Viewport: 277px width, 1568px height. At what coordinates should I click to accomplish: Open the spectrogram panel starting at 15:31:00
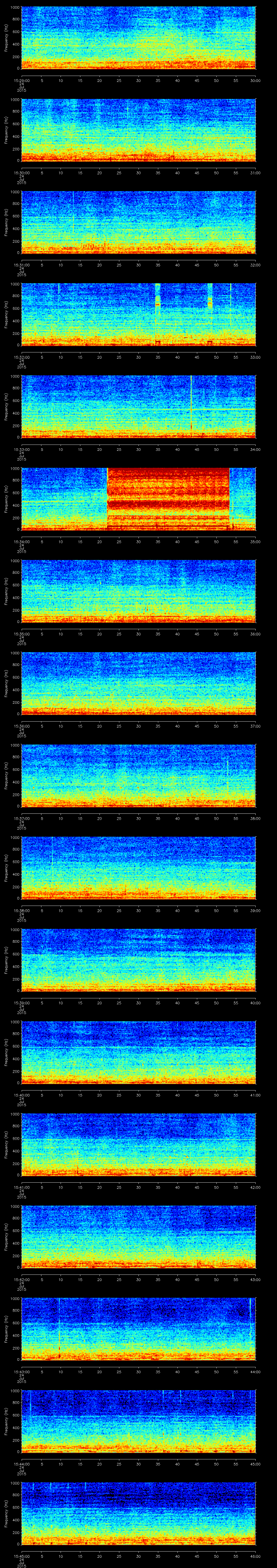(138, 222)
